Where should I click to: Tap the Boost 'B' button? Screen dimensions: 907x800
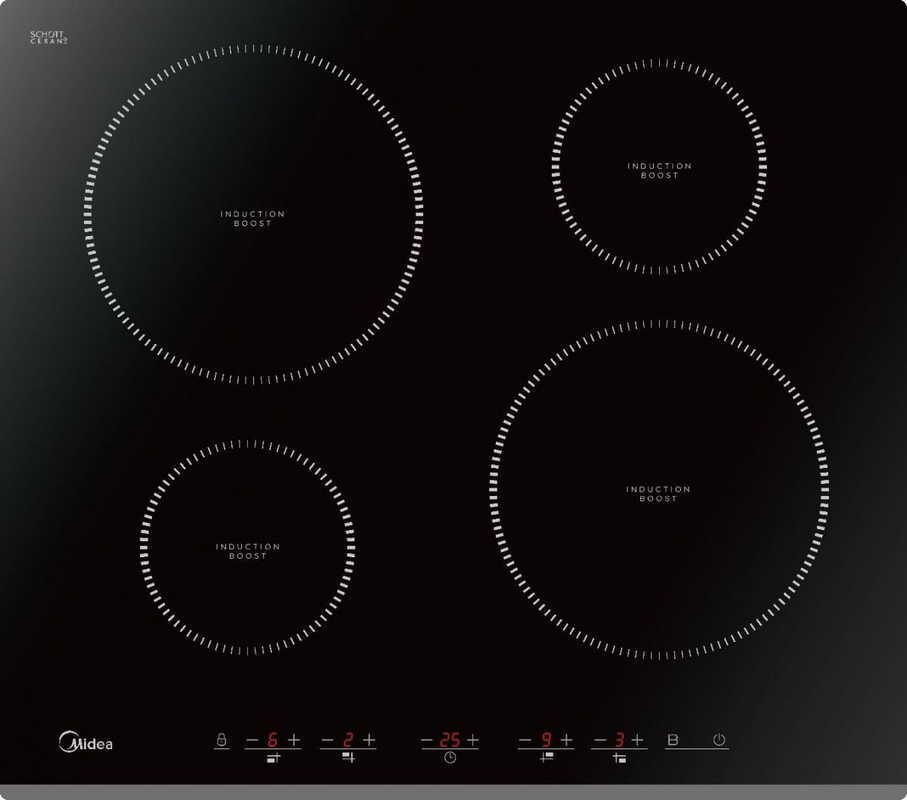[673, 740]
